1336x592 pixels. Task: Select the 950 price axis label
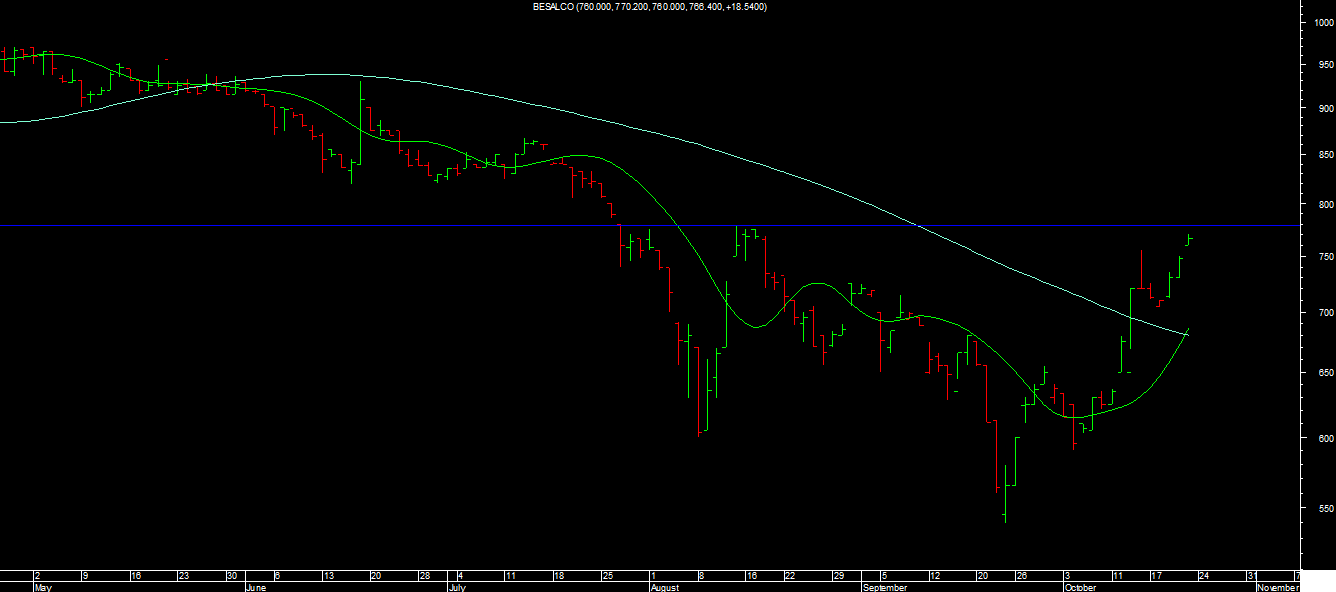pos(1324,65)
